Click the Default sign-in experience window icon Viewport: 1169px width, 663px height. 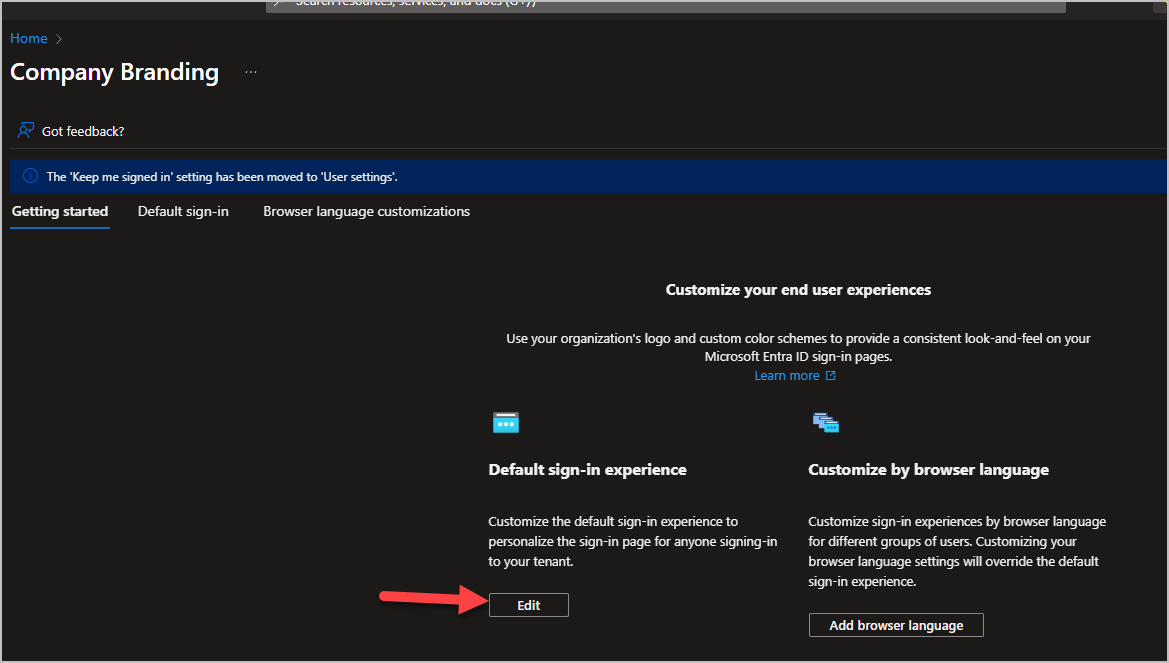pyautogui.click(x=506, y=423)
